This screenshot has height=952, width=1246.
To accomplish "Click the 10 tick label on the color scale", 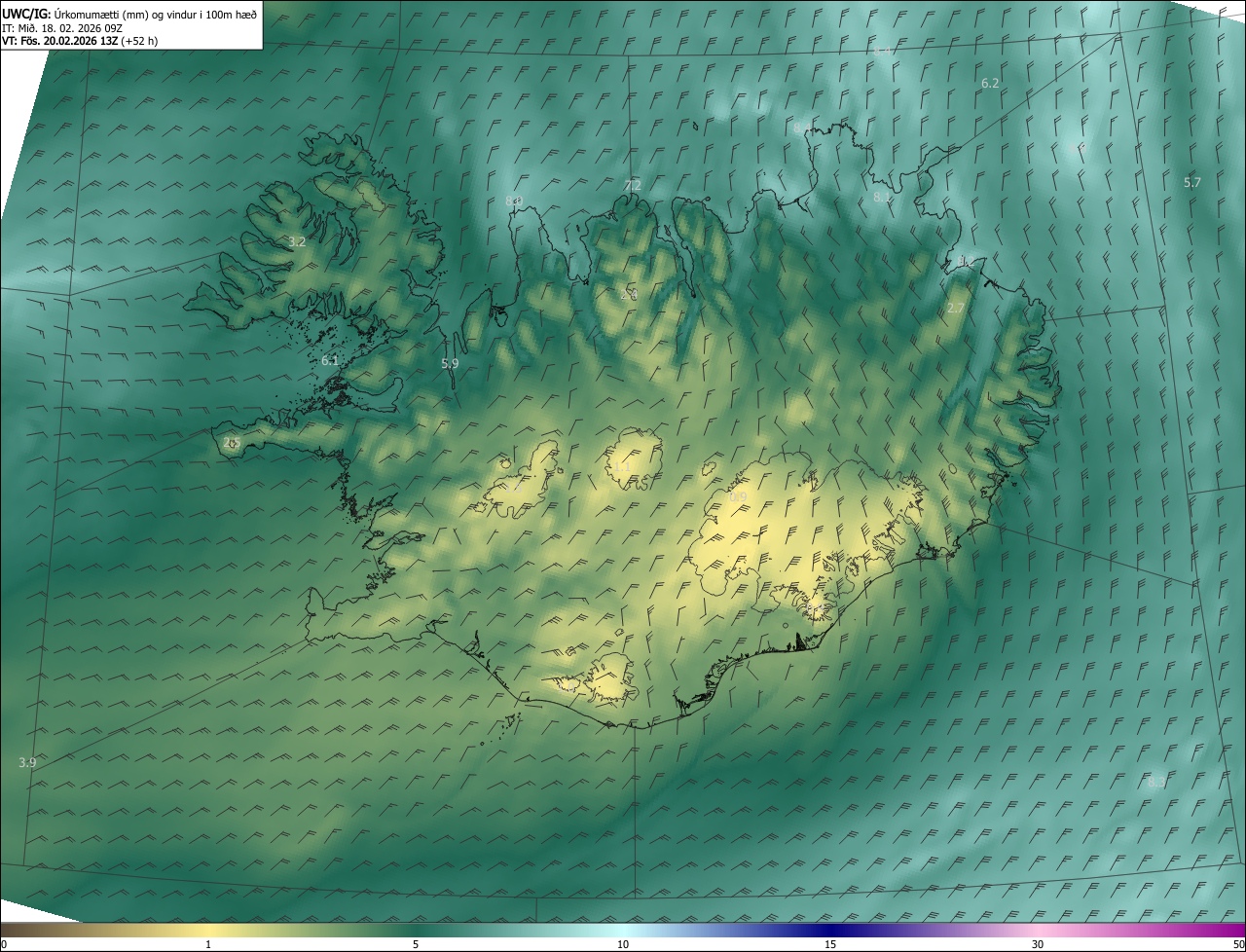I will pos(623,944).
